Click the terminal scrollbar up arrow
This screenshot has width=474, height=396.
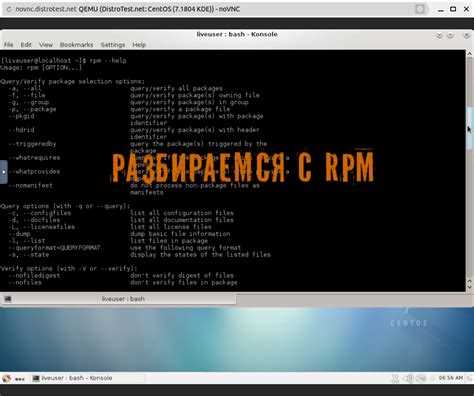(x=469, y=54)
